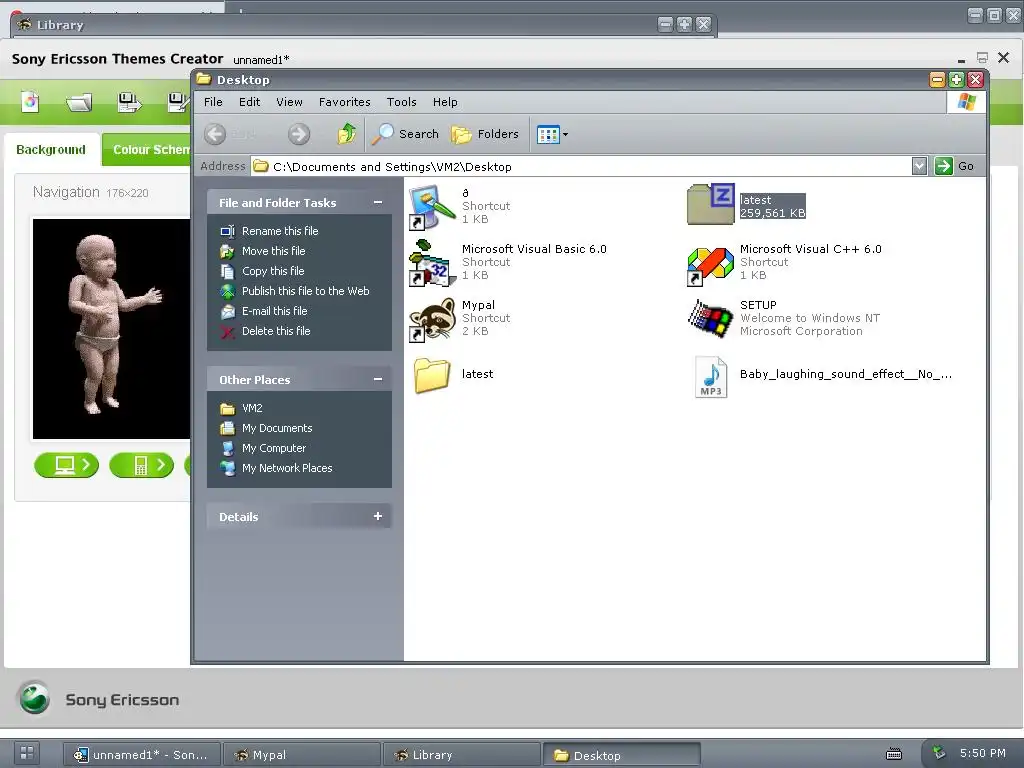Click the dancing baby preview thumbnail
This screenshot has width=1024, height=768.
click(x=112, y=328)
